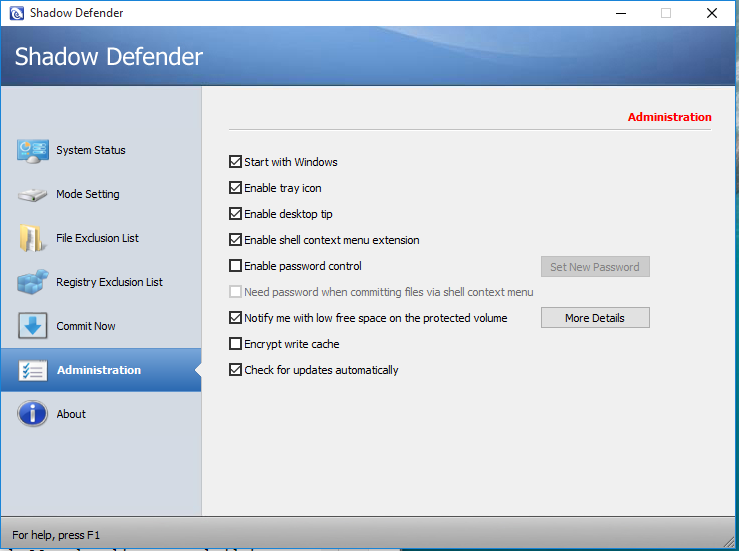Disable the Enable desktop tip option
739x551 pixels.
click(x=235, y=214)
